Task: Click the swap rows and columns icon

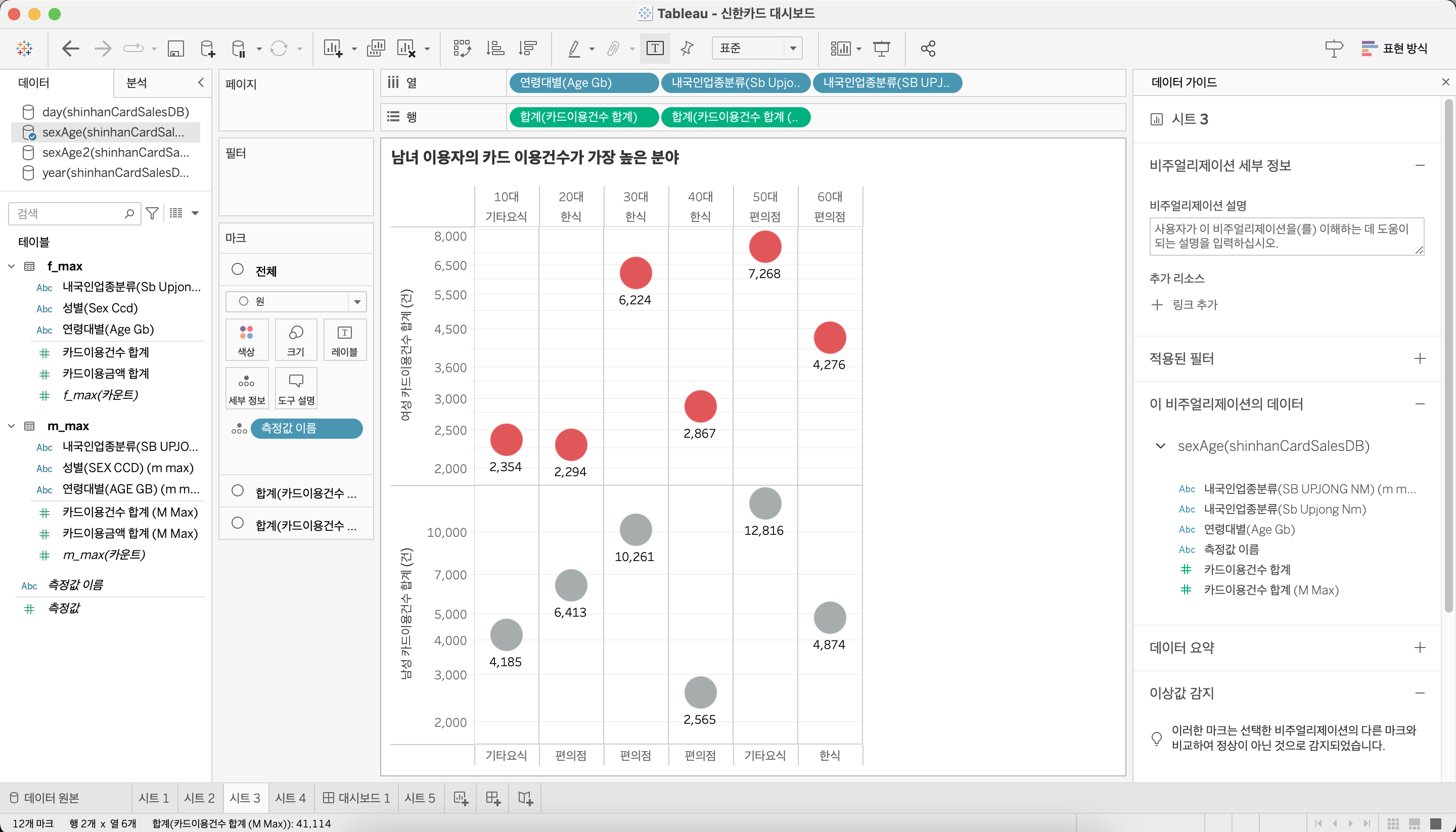Action: click(x=462, y=49)
